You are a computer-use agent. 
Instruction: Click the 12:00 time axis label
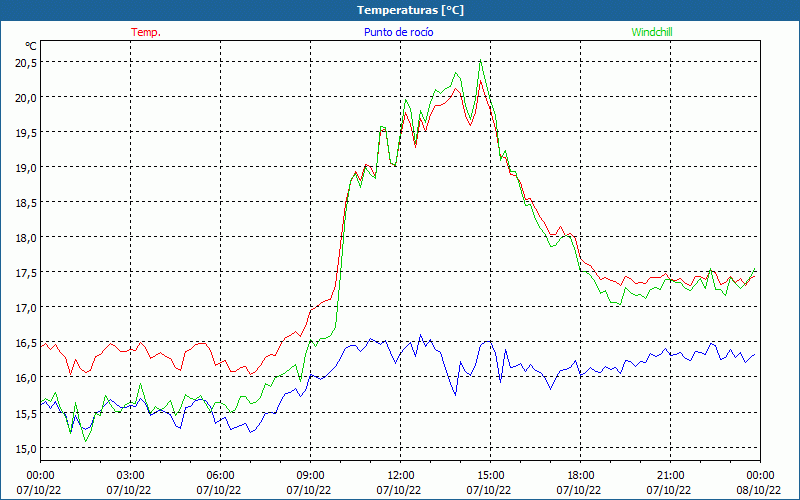[x=401, y=476]
